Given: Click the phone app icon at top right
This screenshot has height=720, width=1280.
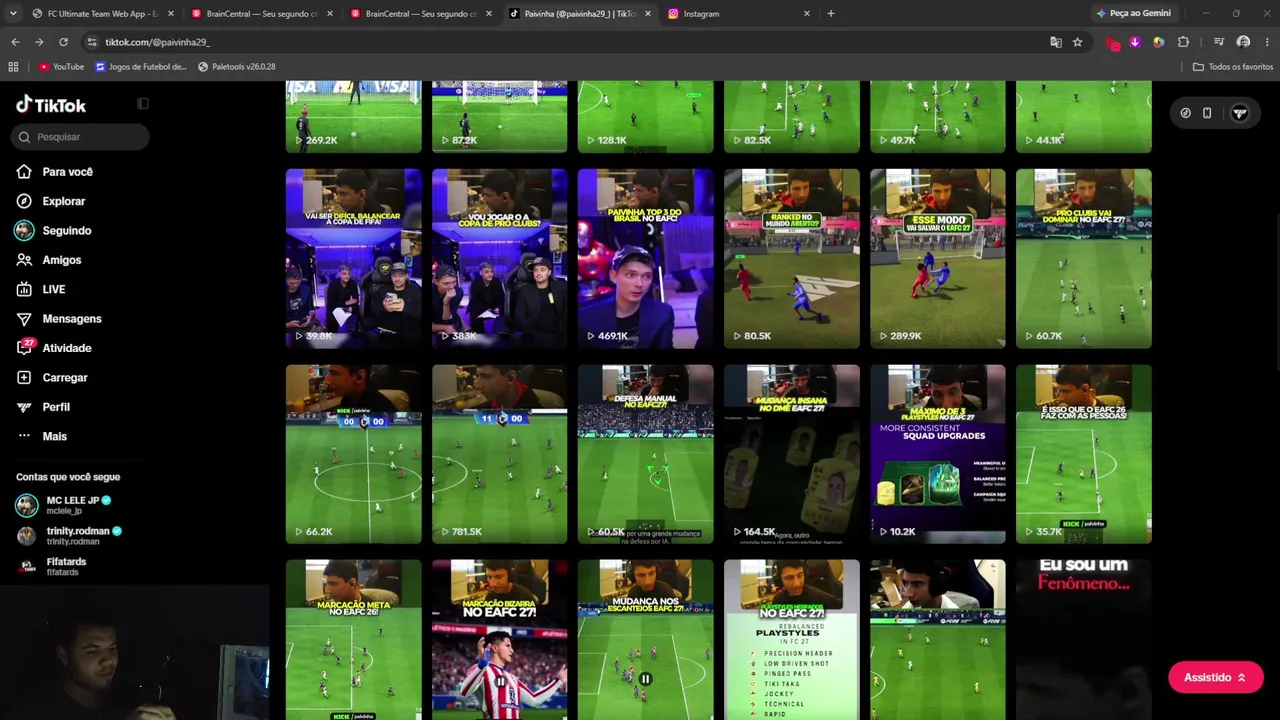Looking at the screenshot, I should click(1207, 113).
